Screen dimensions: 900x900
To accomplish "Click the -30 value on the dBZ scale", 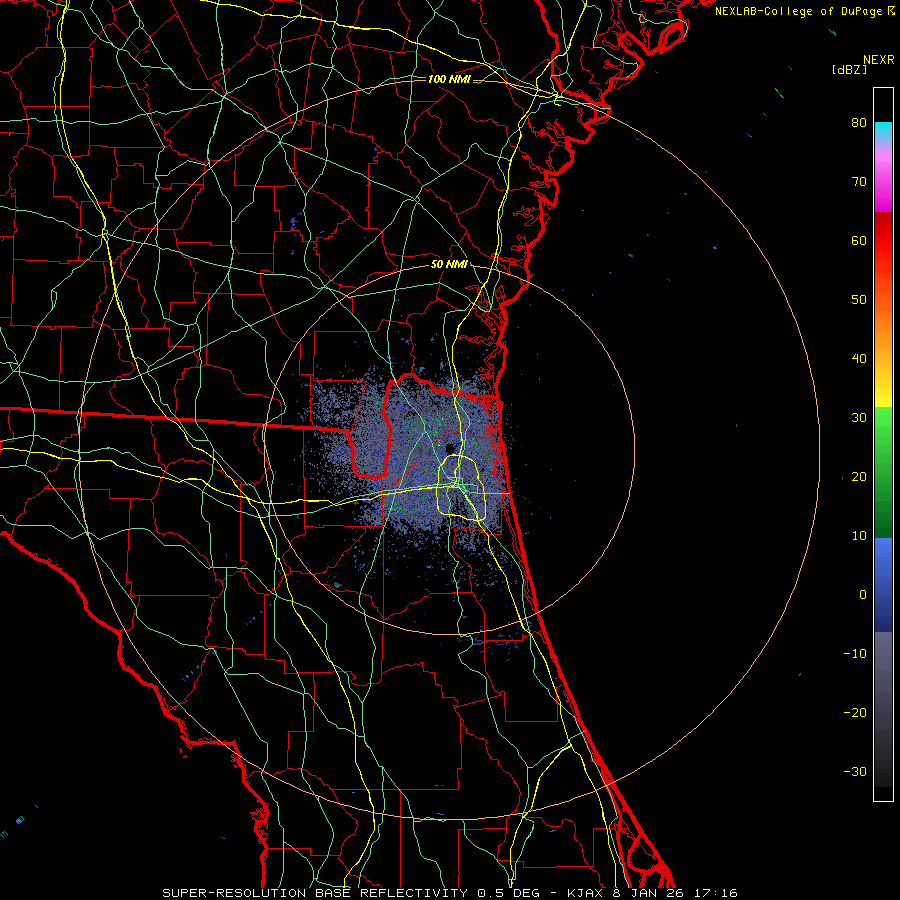I will click(x=855, y=772).
